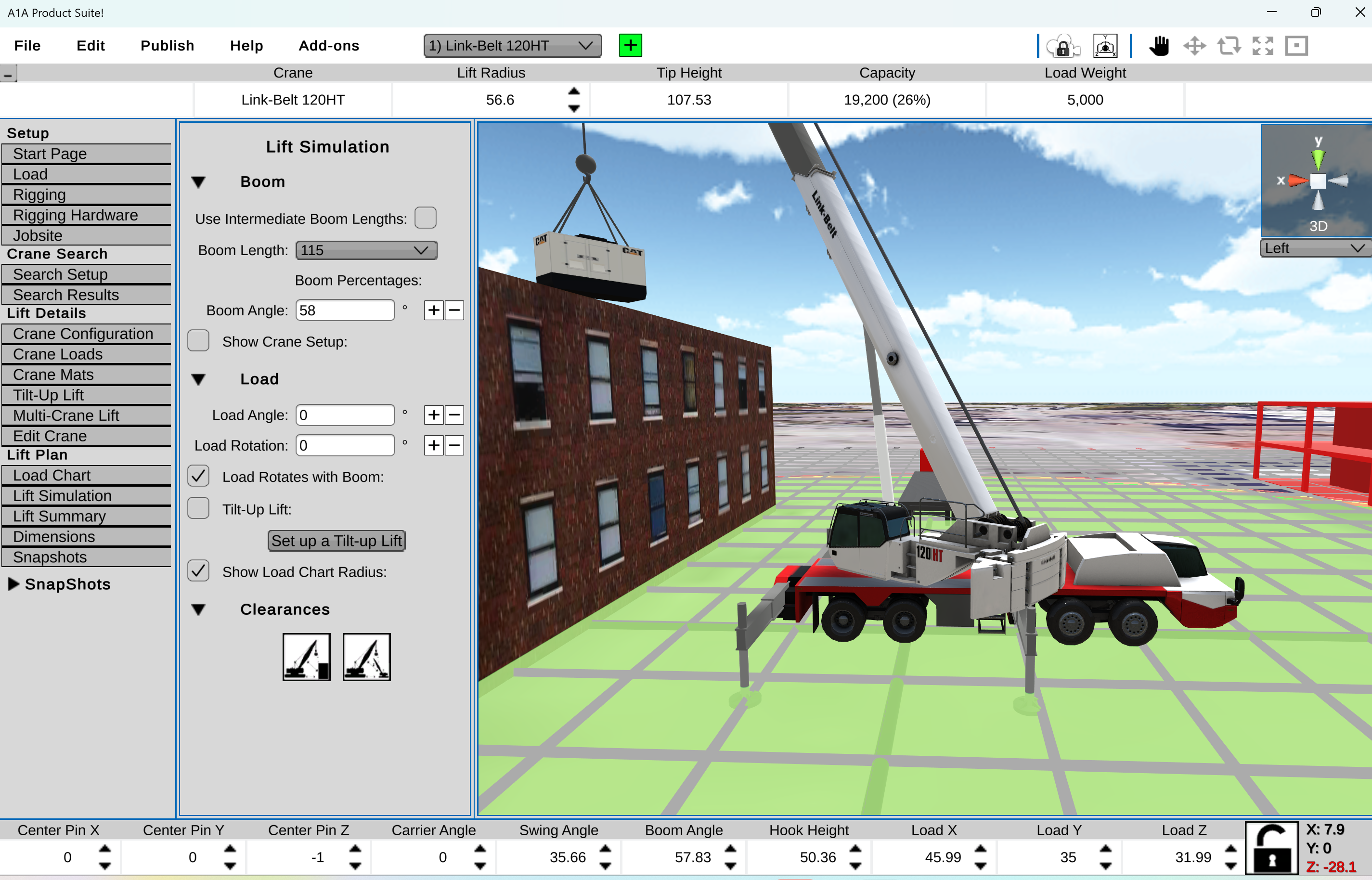
Task: Uncheck Load Rotates with Boom
Action: [x=198, y=476]
